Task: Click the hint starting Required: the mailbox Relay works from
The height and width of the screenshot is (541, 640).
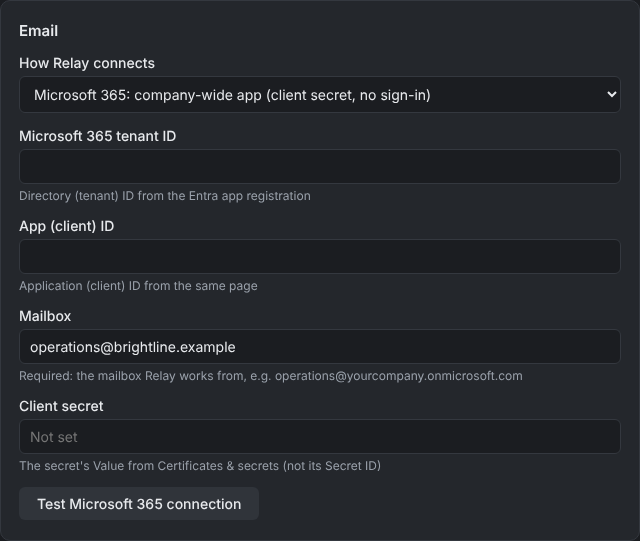Action: pyautogui.click(x=271, y=376)
